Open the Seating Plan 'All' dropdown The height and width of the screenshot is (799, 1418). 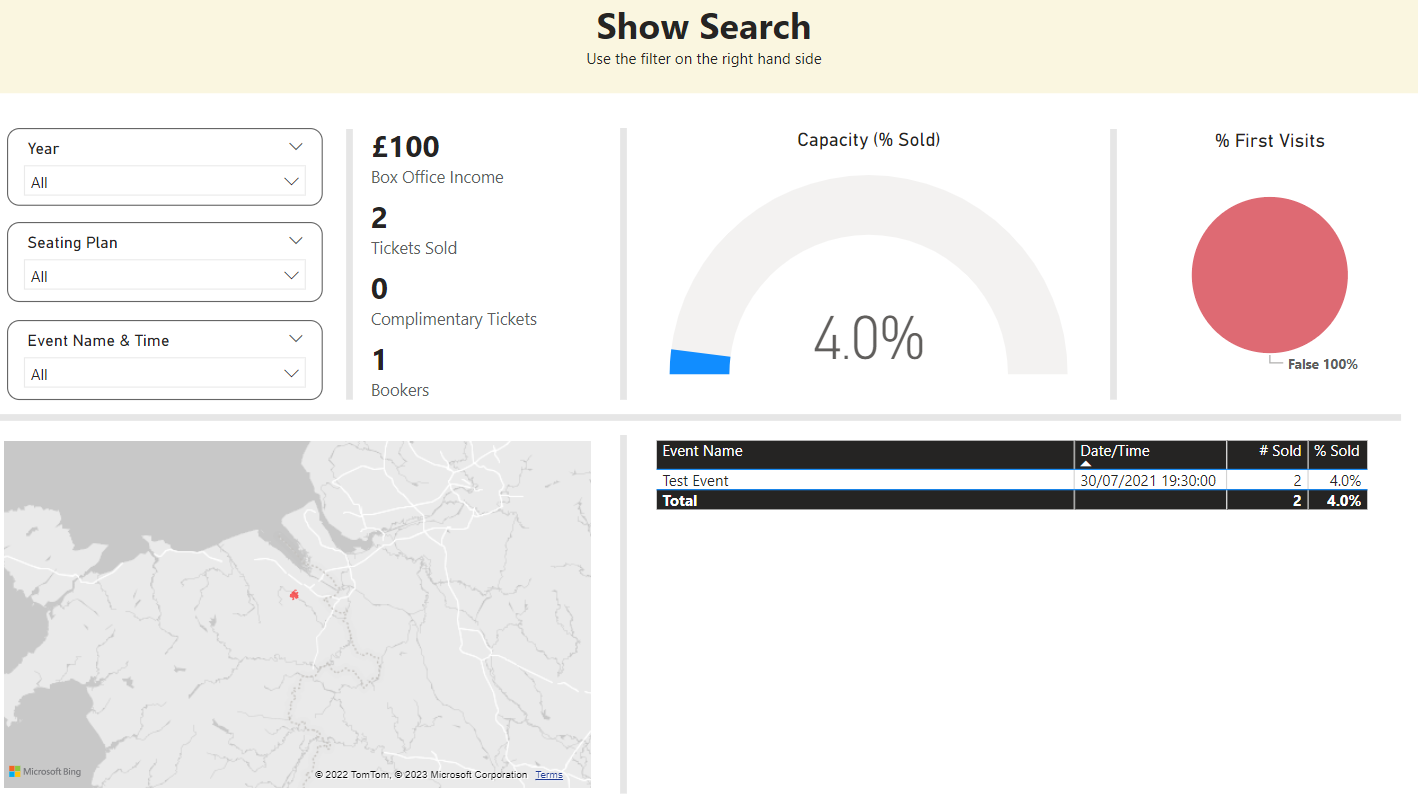pyautogui.click(x=165, y=276)
